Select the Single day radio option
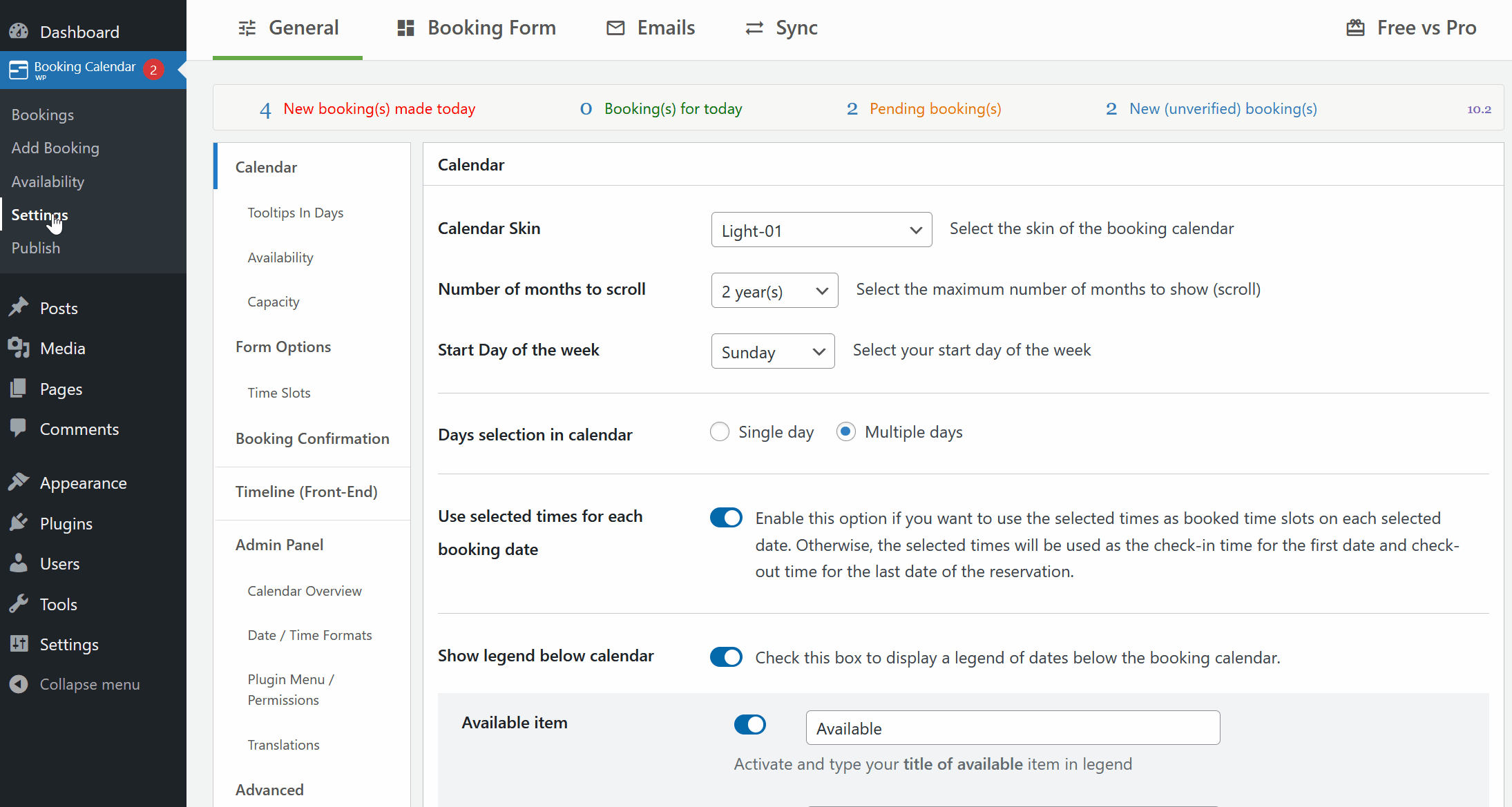The height and width of the screenshot is (807, 1512). pyautogui.click(x=720, y=432)
